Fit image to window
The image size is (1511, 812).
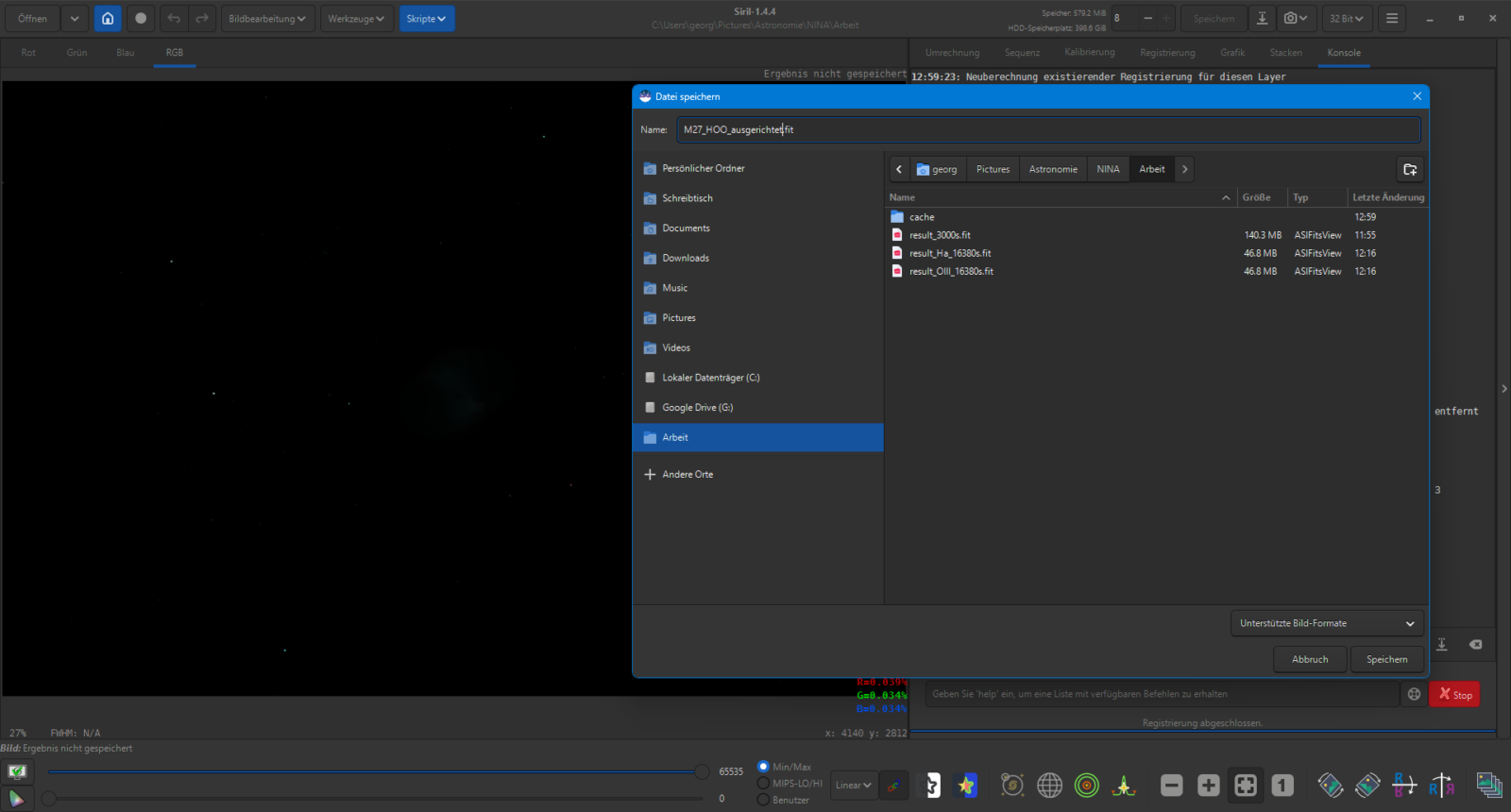click(1246, 786)
